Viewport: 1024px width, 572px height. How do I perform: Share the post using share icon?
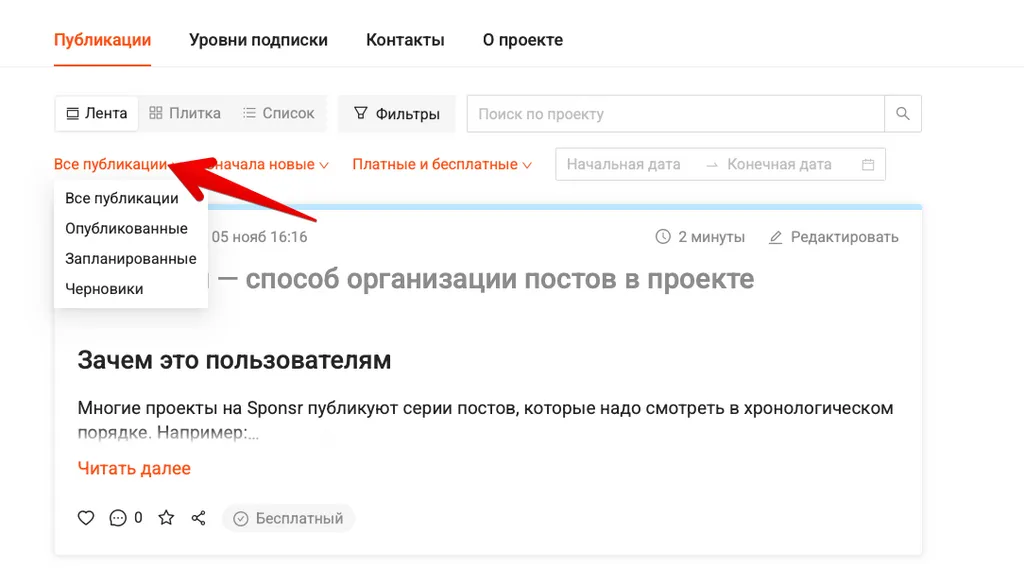(198, 518)
